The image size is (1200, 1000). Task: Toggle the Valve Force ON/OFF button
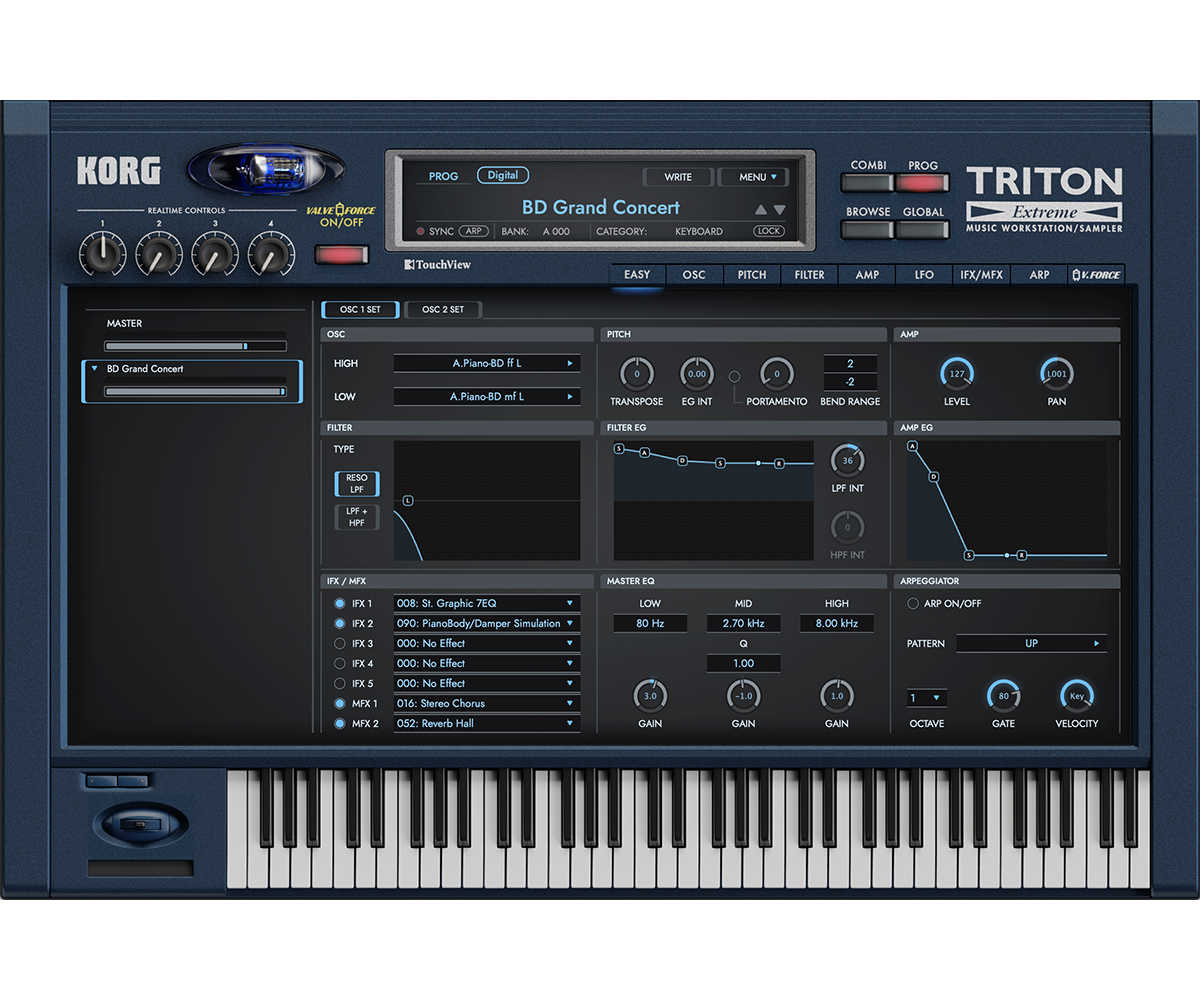pyautogui.click(x=341, y=255)
